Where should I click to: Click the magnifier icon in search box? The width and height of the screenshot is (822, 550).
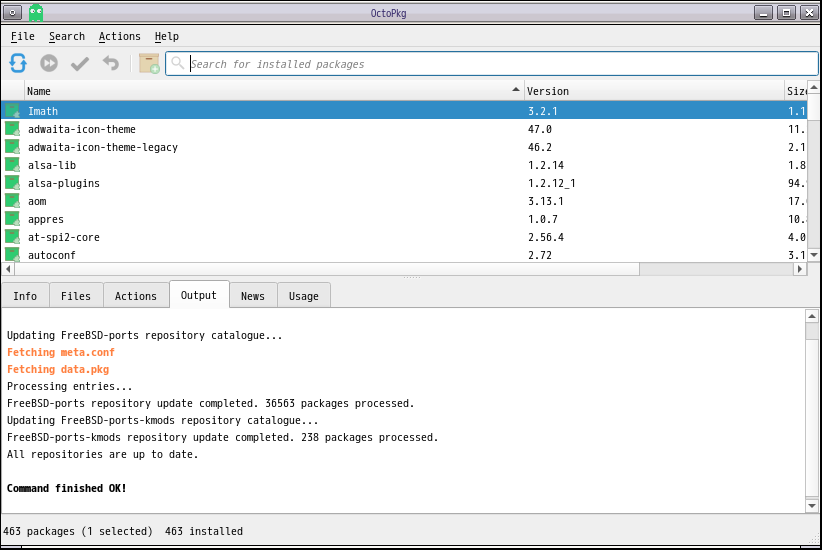(x=178, y=64)
